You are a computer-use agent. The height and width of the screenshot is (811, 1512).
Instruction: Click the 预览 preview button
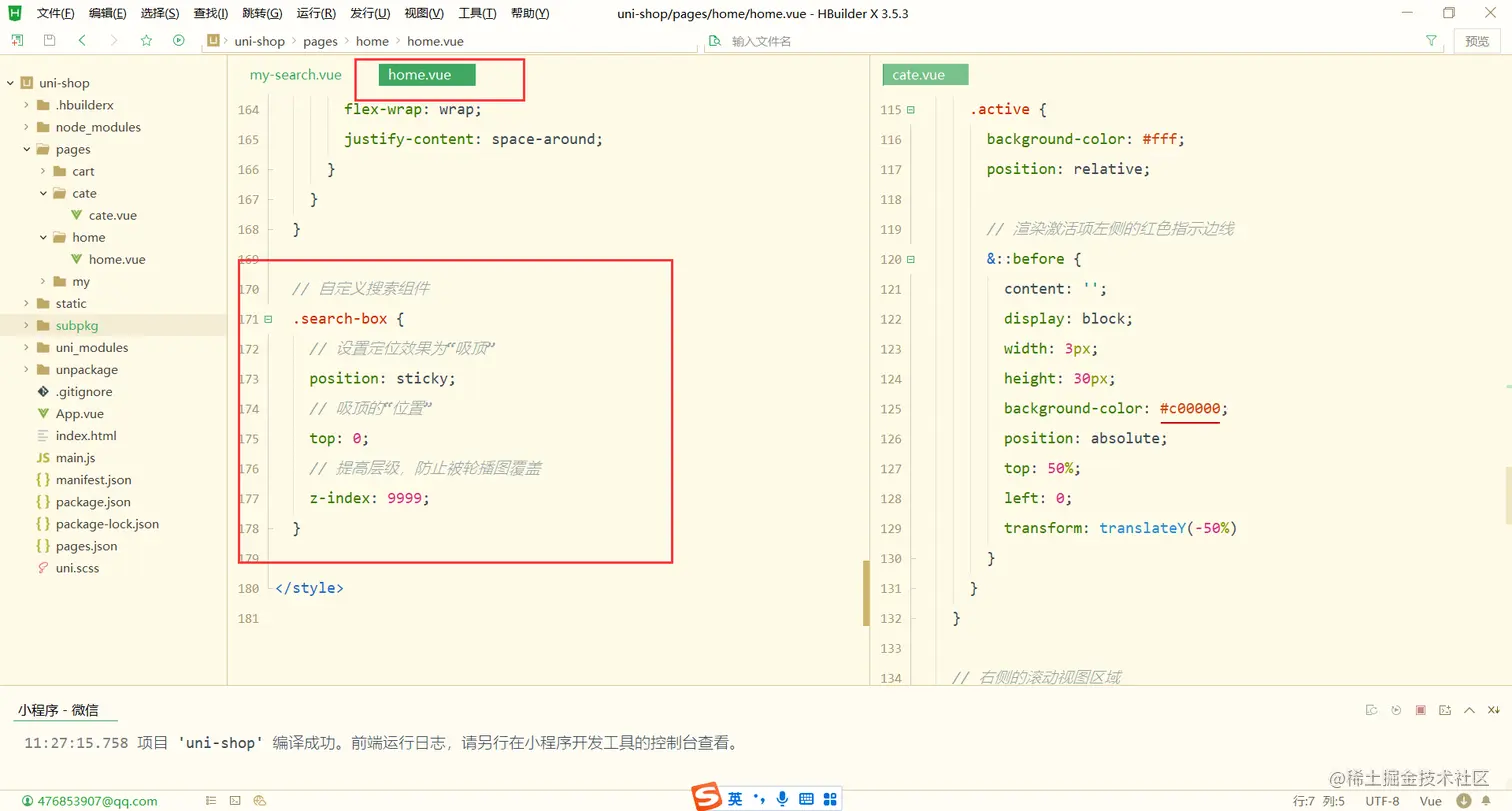pyautogui.click(x=1477, y=41)
